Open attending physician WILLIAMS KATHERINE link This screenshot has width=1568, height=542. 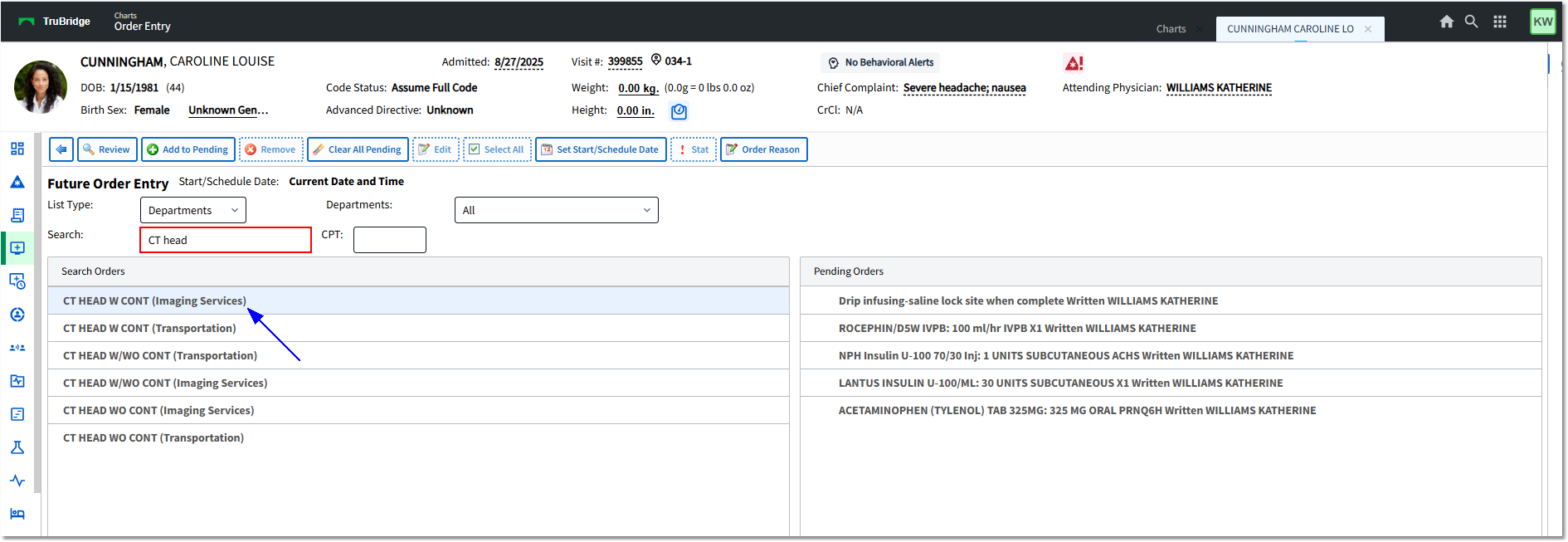1219,88
